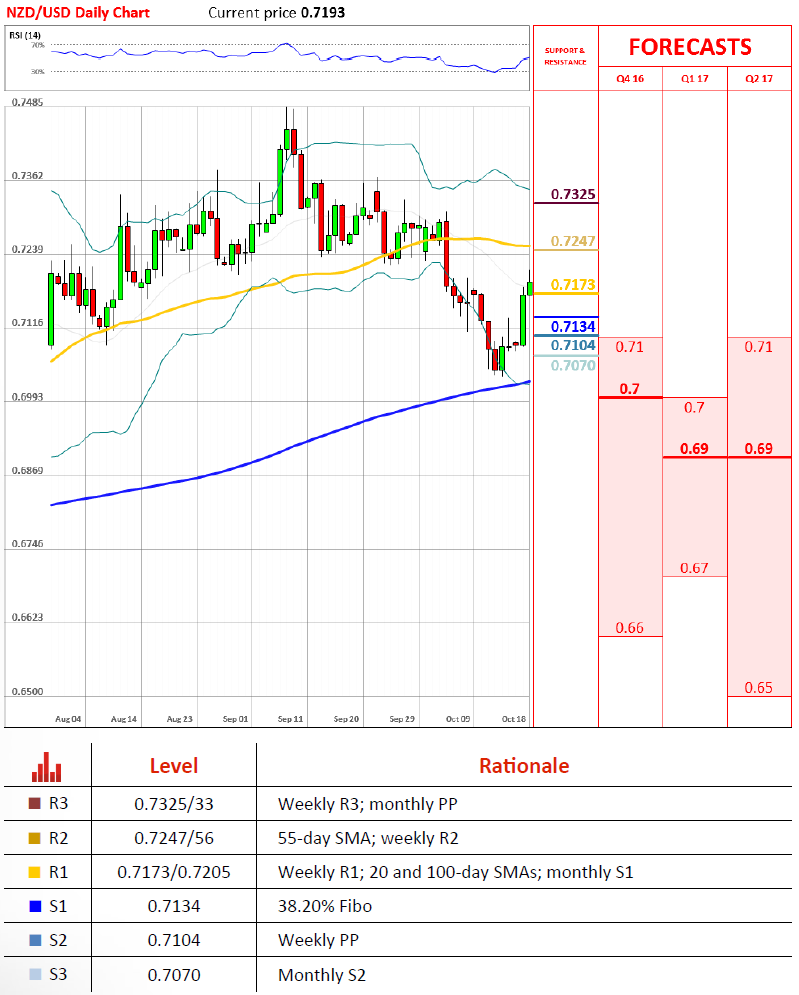The width and height of the screenshot is (799, 995).
Task: Click the Rationale column header
Action: coord(524,766)
